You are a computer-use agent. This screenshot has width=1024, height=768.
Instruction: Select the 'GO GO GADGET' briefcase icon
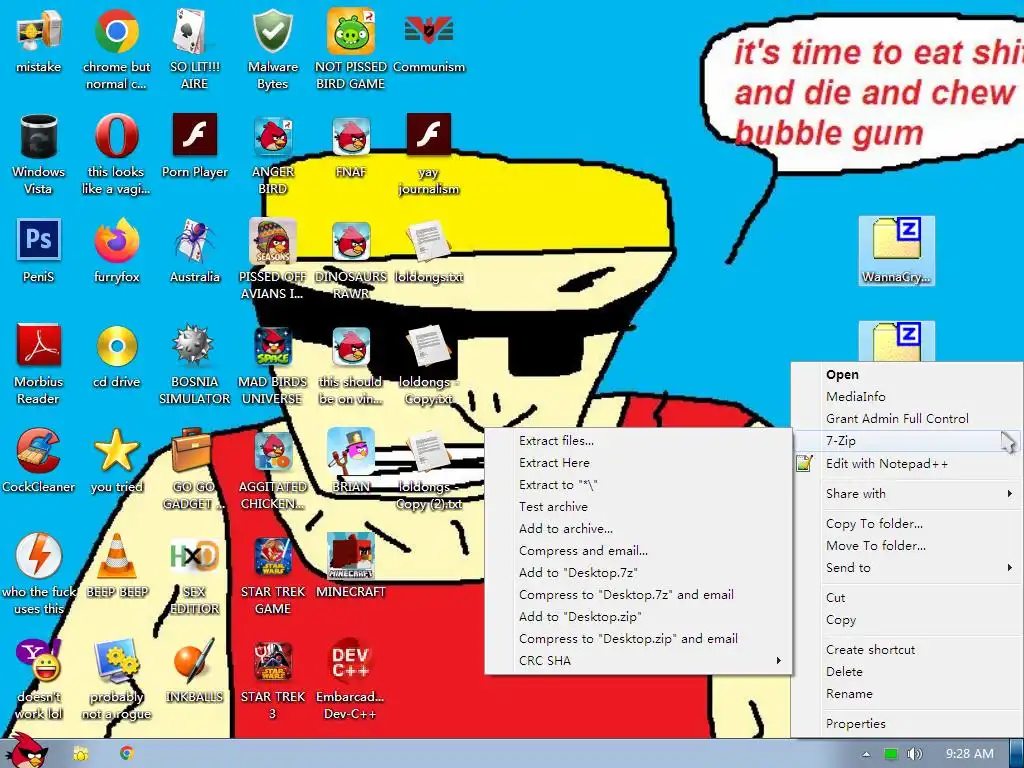191,451
